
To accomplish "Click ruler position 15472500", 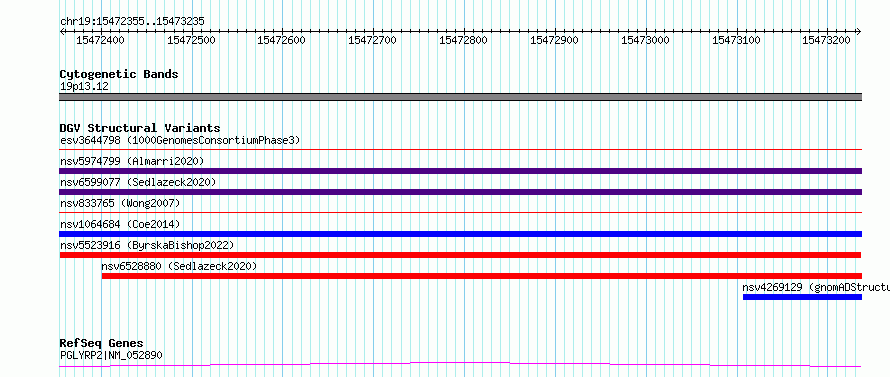I will coord(191,40).
